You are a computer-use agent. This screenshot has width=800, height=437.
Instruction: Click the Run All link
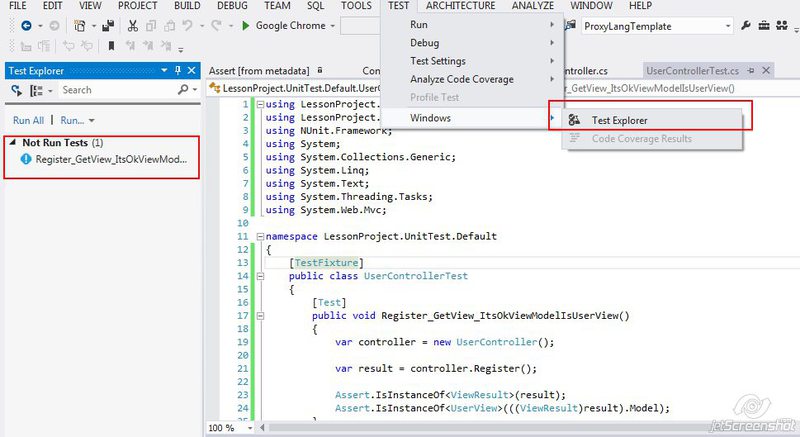[x=29, y=120]
